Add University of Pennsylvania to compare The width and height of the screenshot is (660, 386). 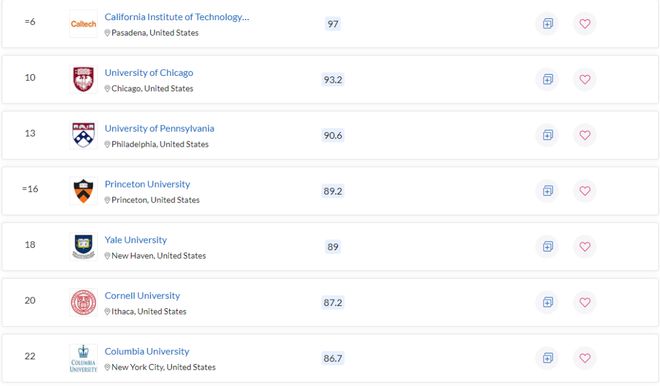pos(547,135)
